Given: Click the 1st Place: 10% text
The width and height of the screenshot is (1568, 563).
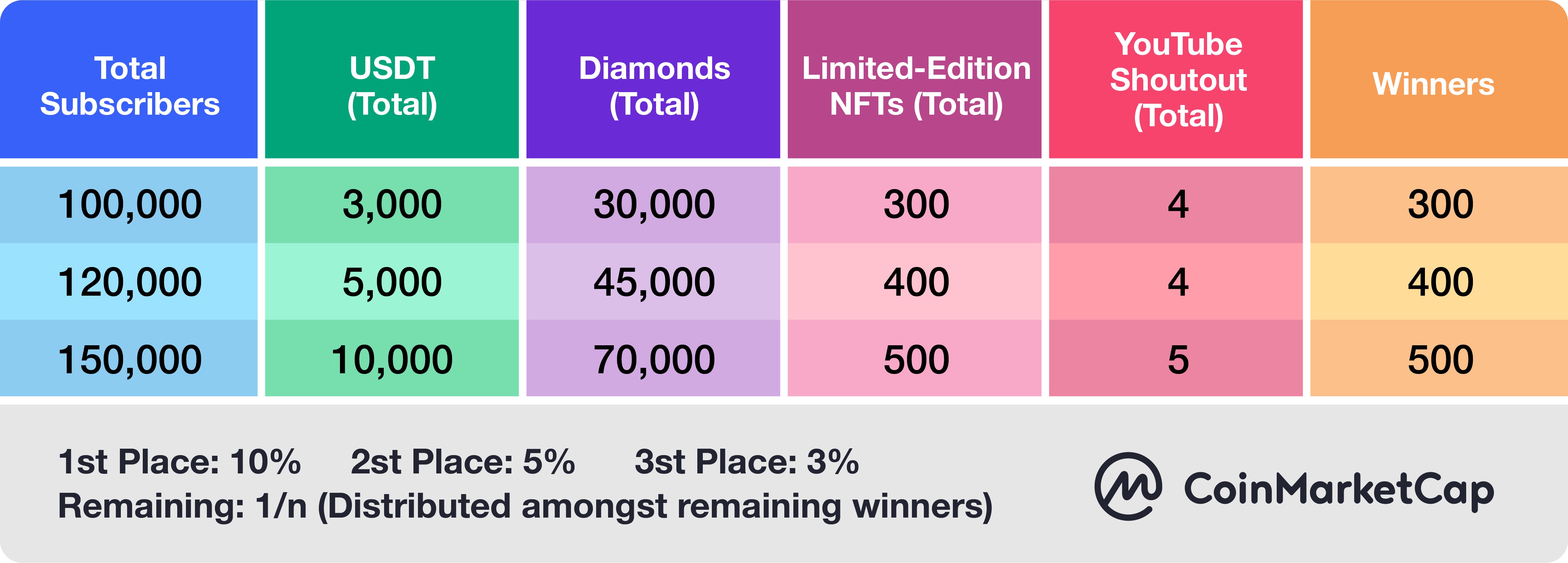Looking at the screenshot, I should point(179,461).
